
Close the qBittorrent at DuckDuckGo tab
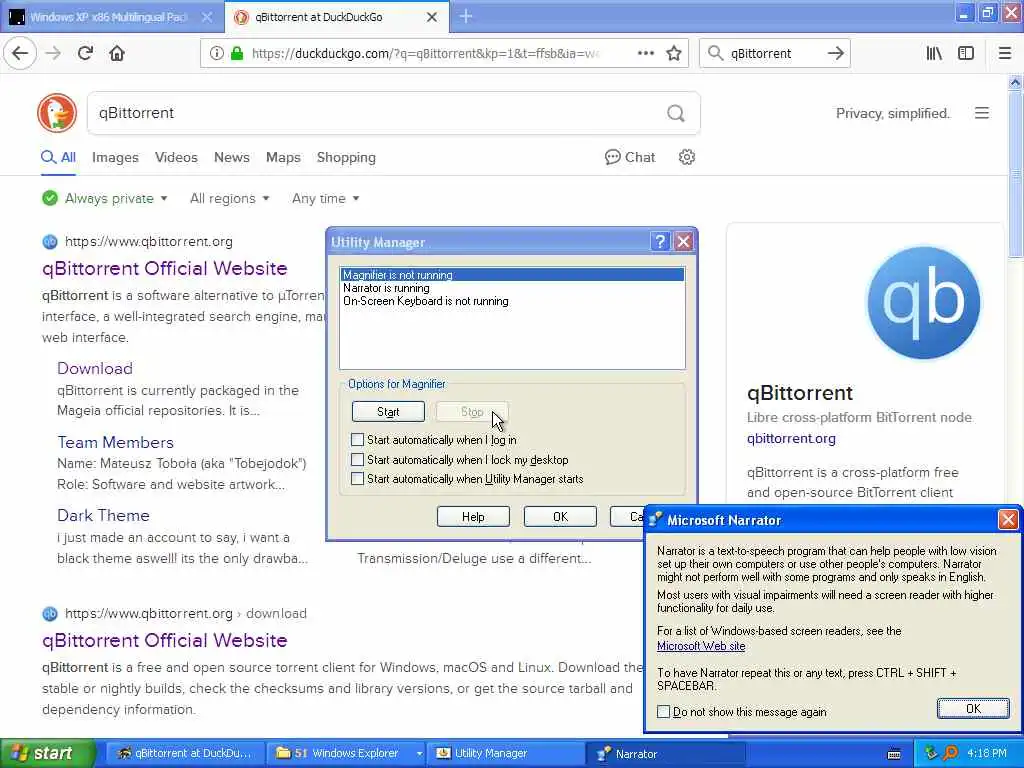[x=432, y=17]
